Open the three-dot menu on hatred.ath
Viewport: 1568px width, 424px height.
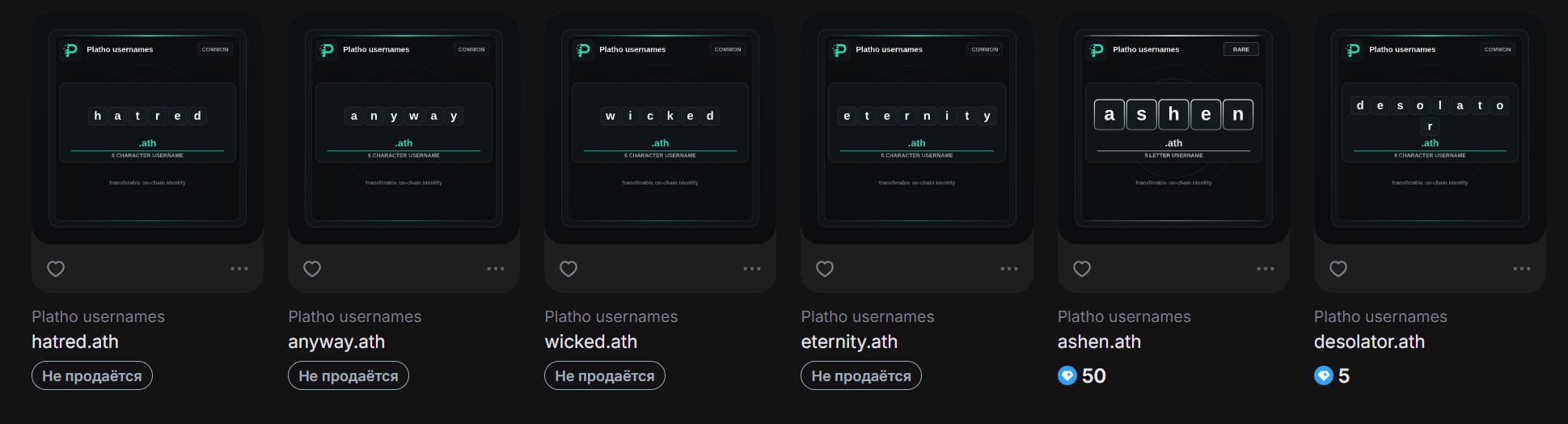(239, 269)
